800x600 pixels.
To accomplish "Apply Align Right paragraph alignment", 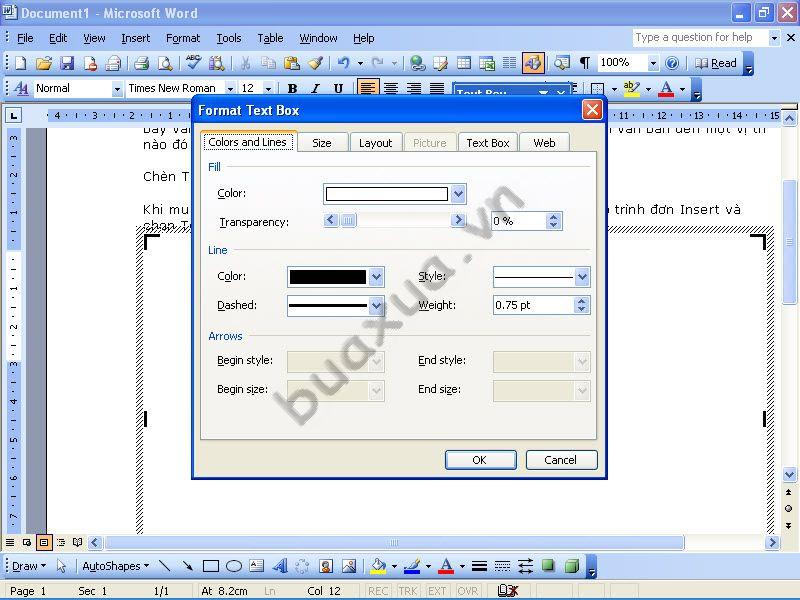I will click(x=414, y=88).
